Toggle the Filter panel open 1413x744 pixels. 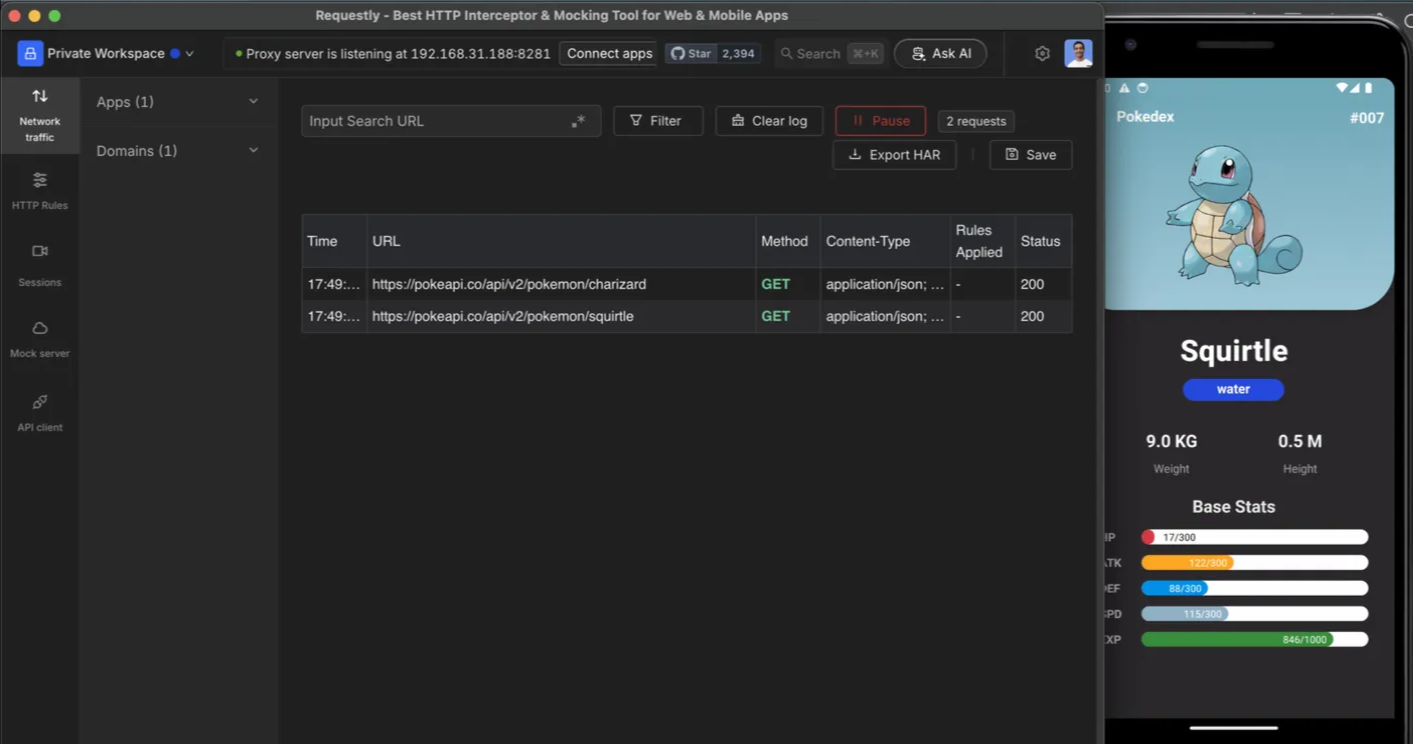coord(657,120)
